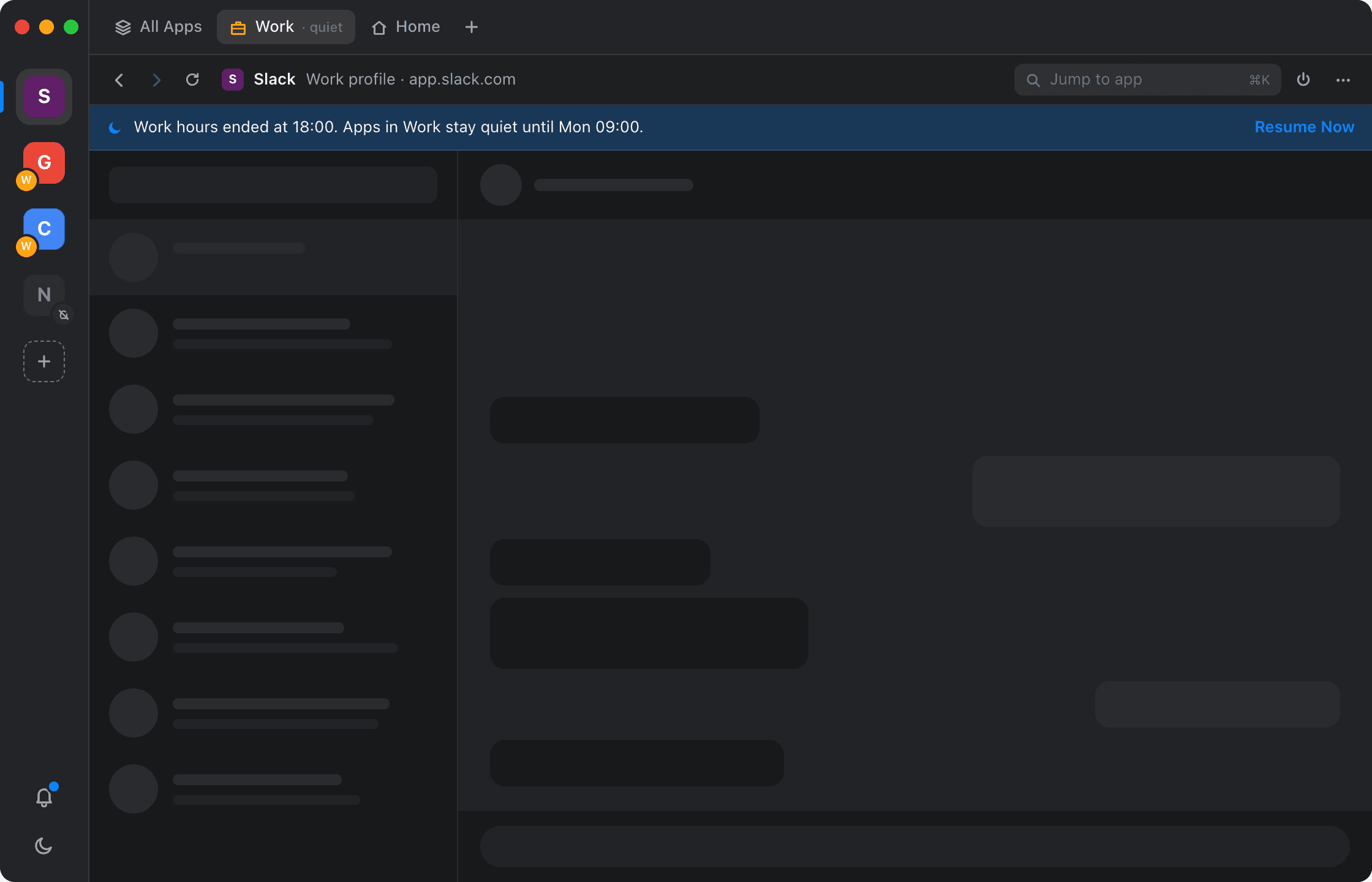
Task: Add a new space tab
Action: pyautogui.click(x=472, y=27)
